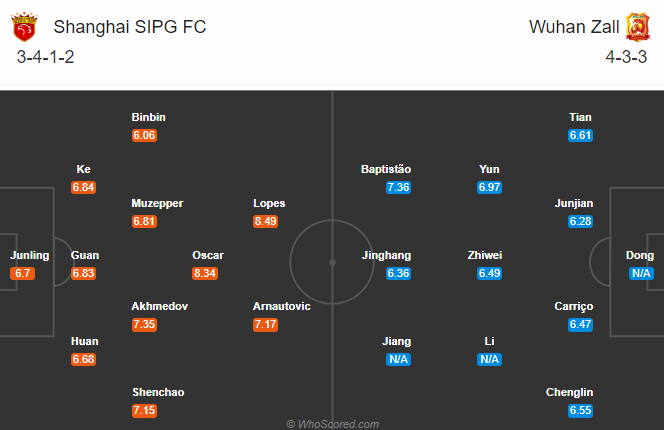This screenshot has width=664, height=430.
Task: Click the 3-4-1-2 formation text
Action: (45, 57)
